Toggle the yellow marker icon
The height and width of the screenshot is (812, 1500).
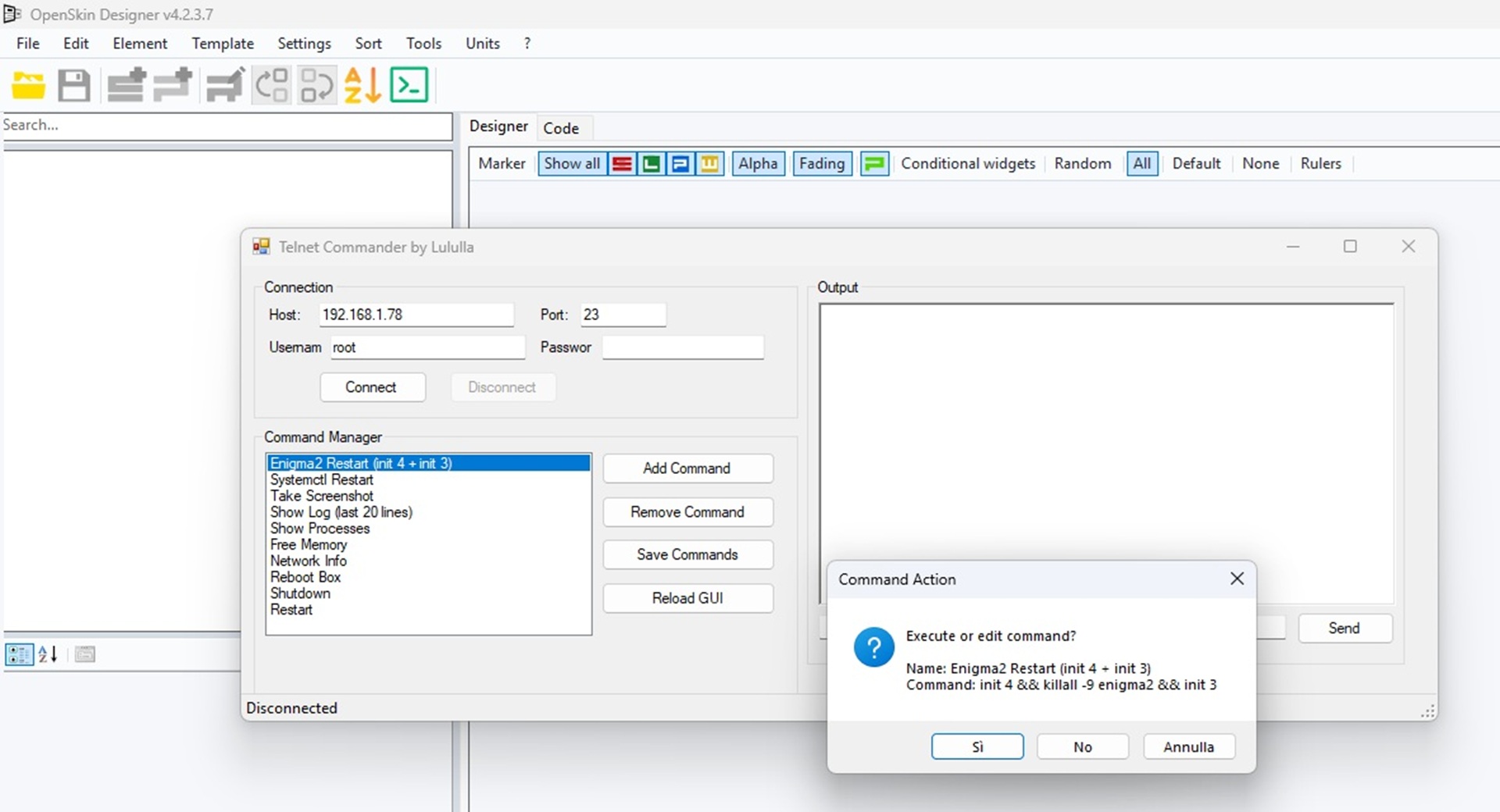[x=709, y=164]
